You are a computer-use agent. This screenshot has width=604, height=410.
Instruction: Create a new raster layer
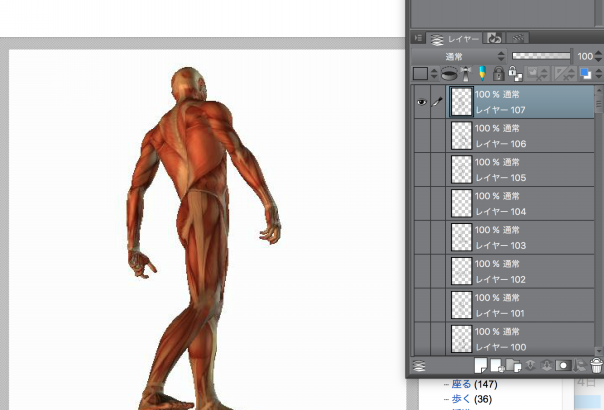[x=480, y=366]
